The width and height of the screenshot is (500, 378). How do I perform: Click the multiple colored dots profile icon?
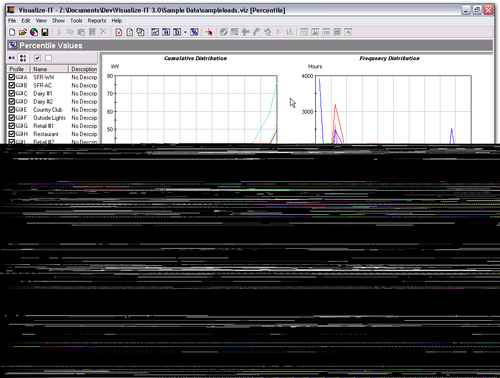tap(23, 58)
